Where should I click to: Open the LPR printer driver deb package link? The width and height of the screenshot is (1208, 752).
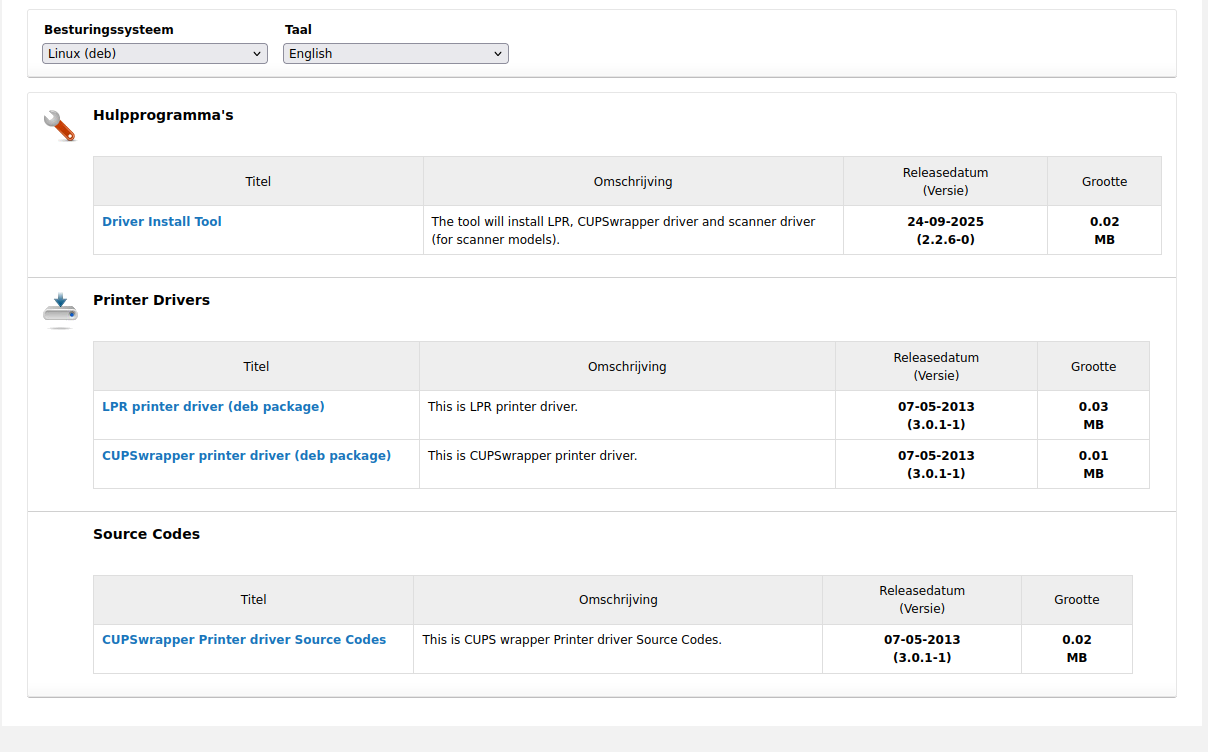click(x=213, y=407)
